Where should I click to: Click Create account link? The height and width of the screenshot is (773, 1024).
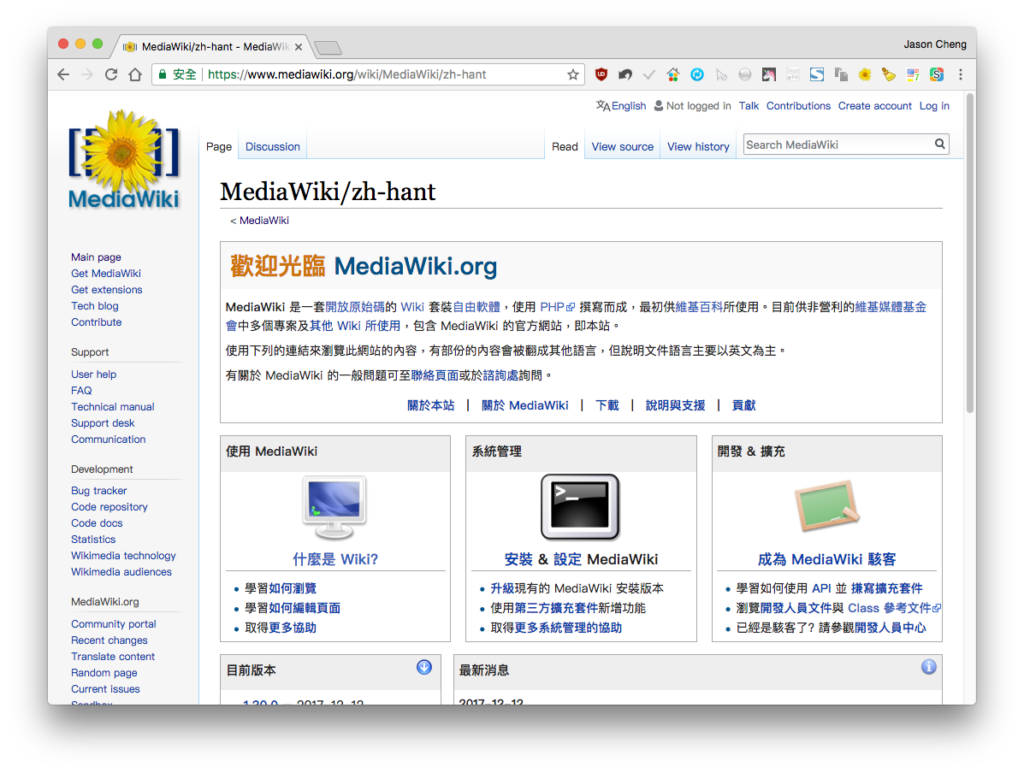point(874,106)
